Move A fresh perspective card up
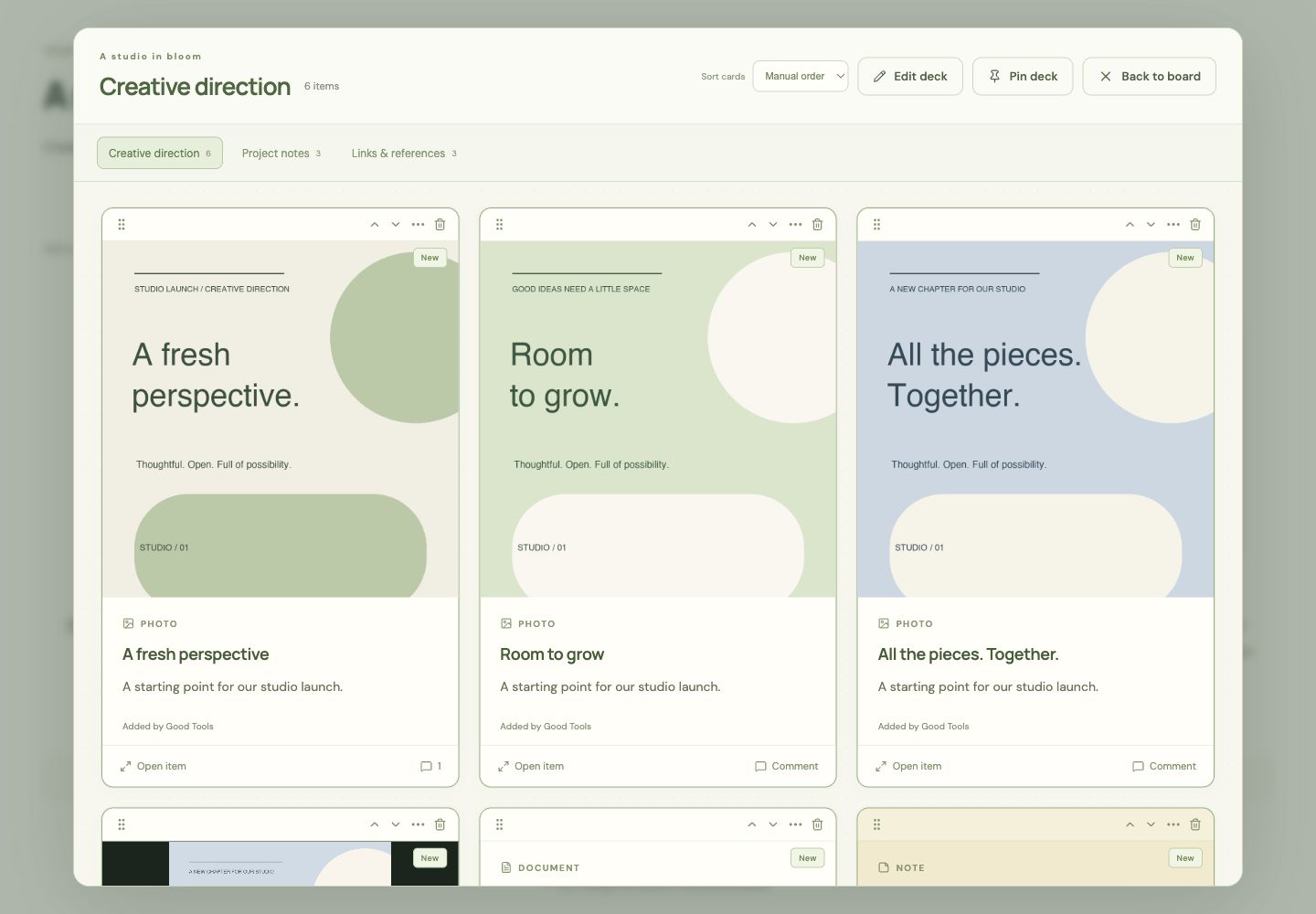 click(x=374, y=225)
